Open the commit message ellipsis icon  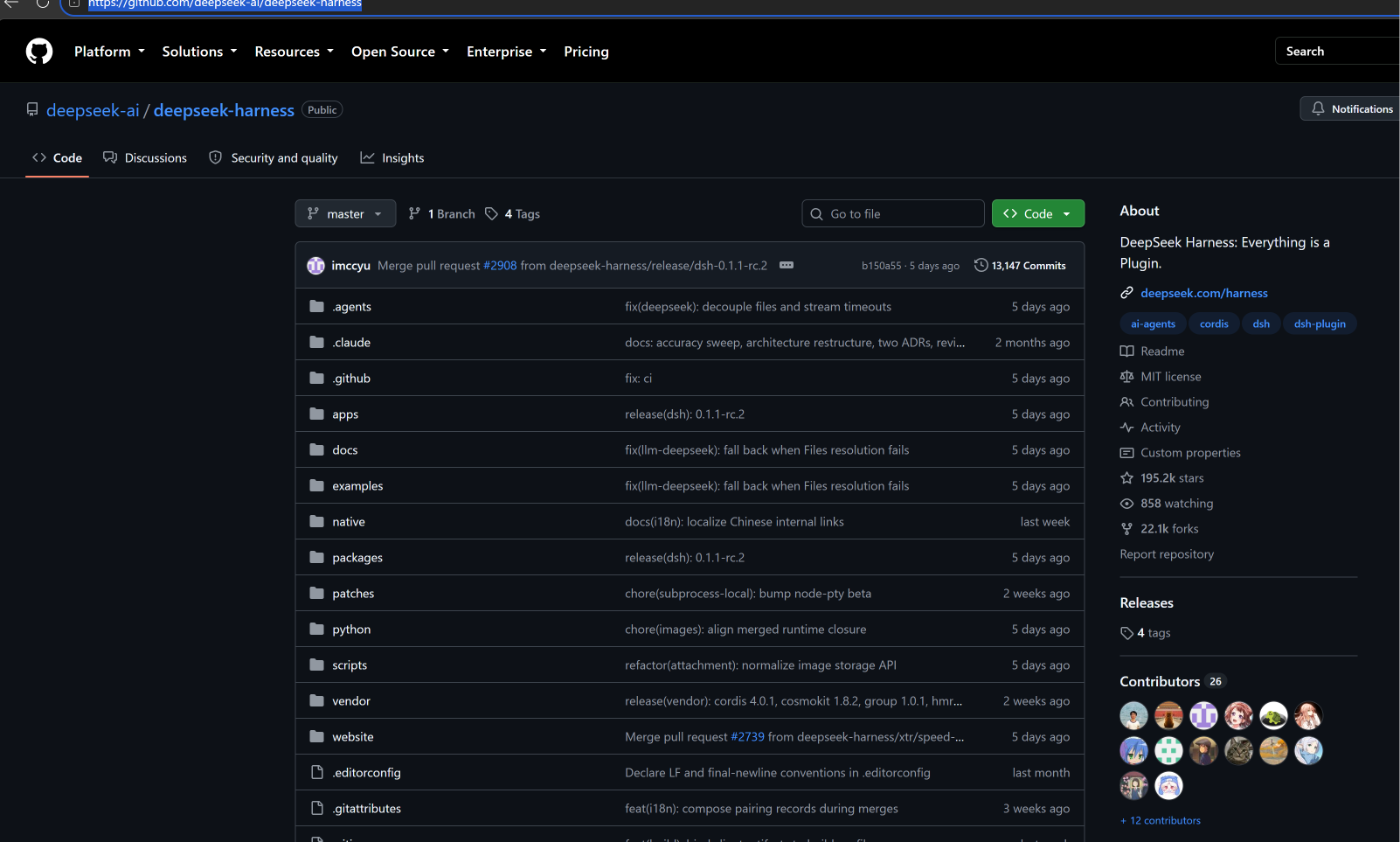[787, 265]
